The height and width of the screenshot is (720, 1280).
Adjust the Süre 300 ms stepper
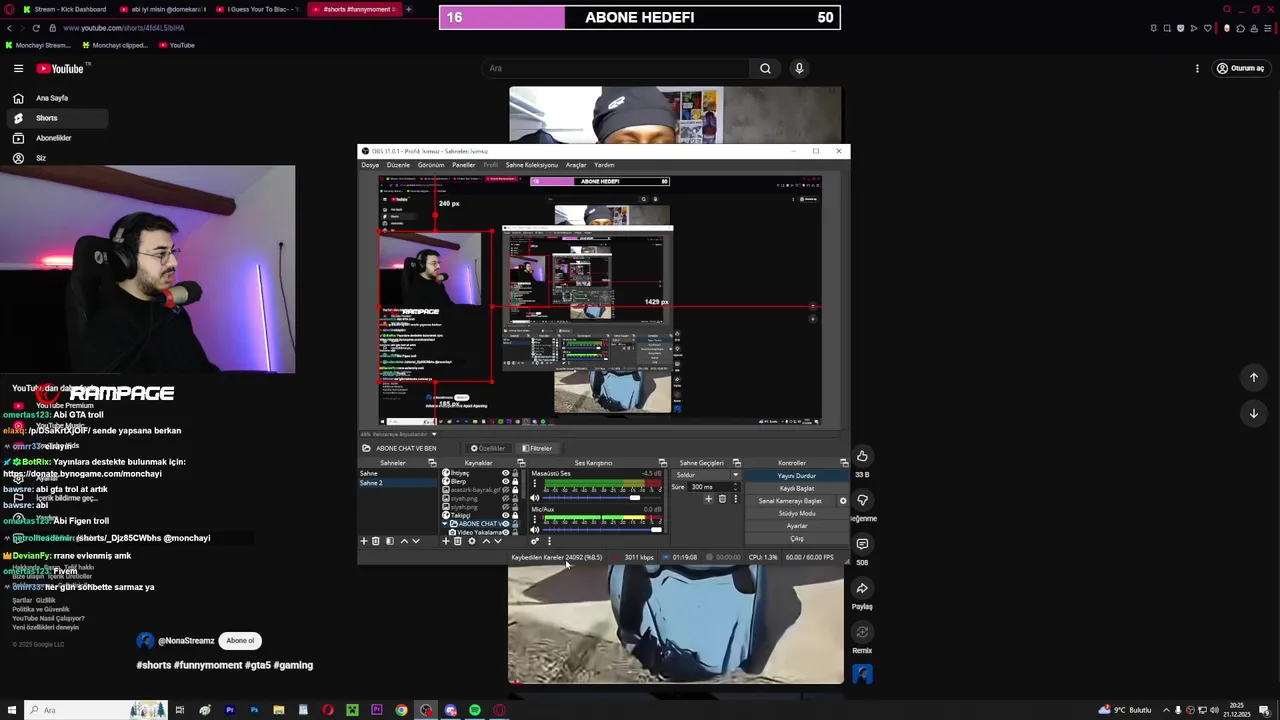(x=735, y=487)
